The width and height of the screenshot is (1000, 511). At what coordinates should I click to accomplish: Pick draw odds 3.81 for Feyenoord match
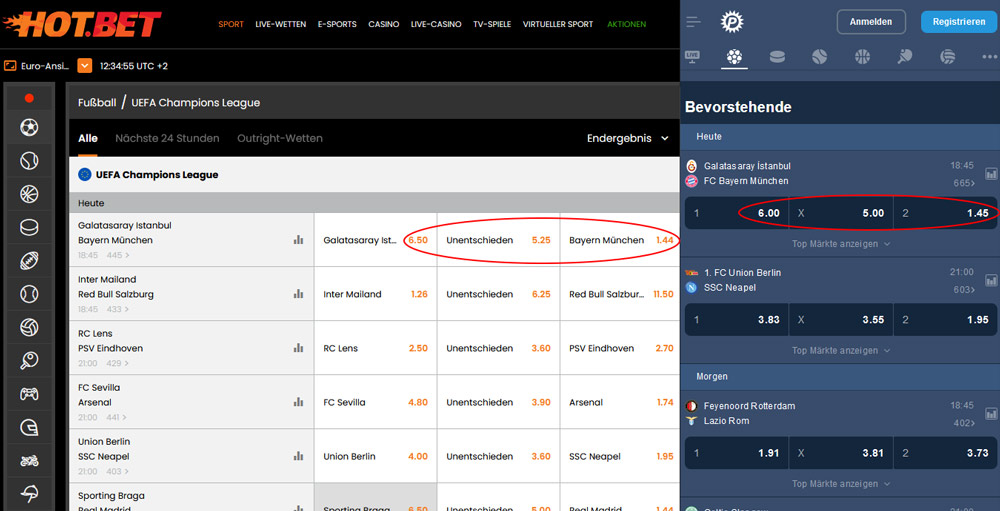tap(841, 453)
